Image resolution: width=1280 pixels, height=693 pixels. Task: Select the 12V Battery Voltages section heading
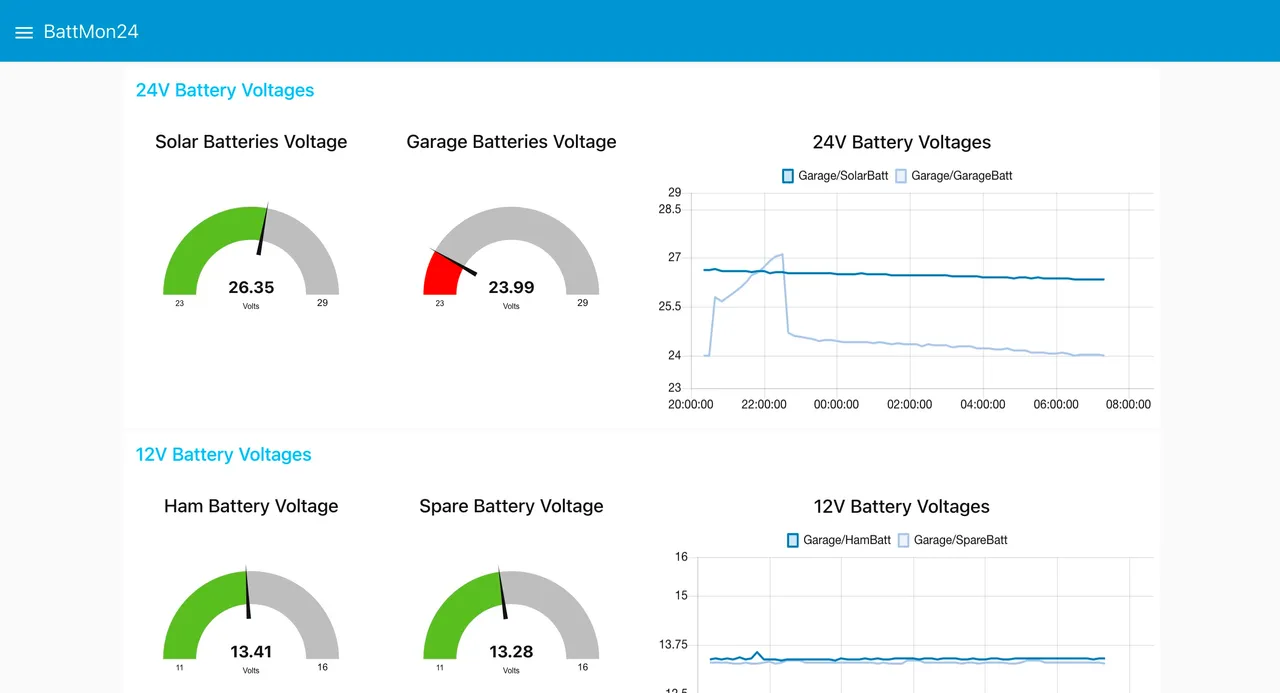(224, 454)
